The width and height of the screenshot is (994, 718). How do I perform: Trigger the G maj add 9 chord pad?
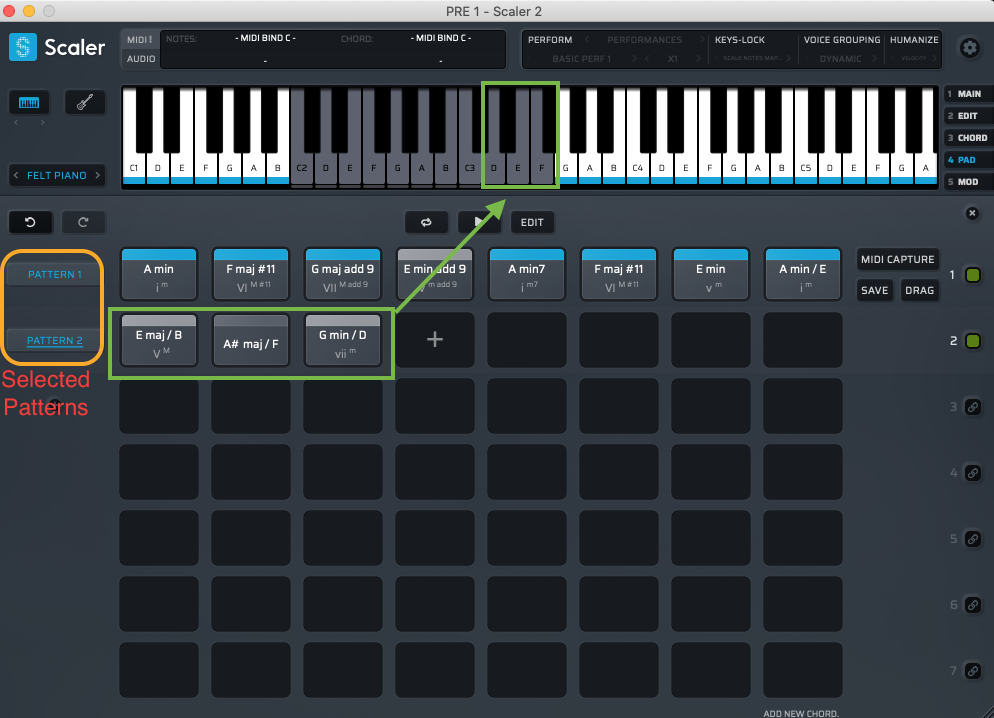click(343, 274)
